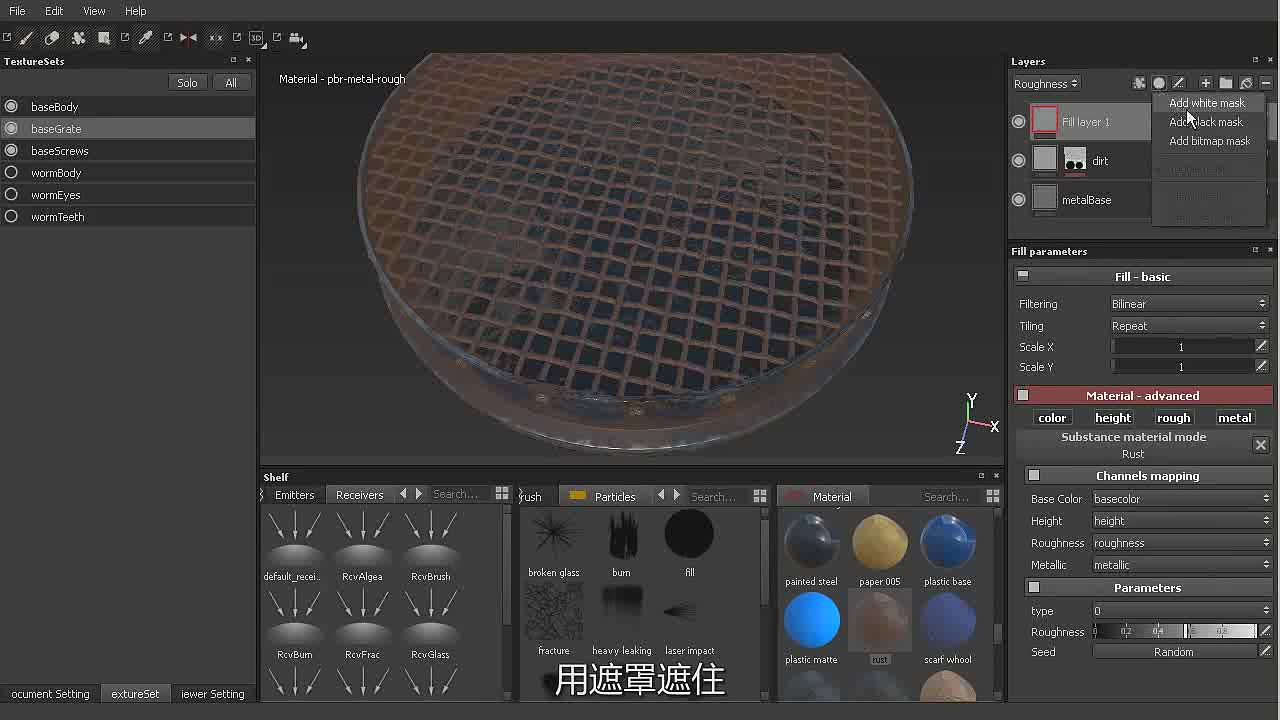1280x720 pixels.
Task: Open the Edit menu
Action: point(54,11)
